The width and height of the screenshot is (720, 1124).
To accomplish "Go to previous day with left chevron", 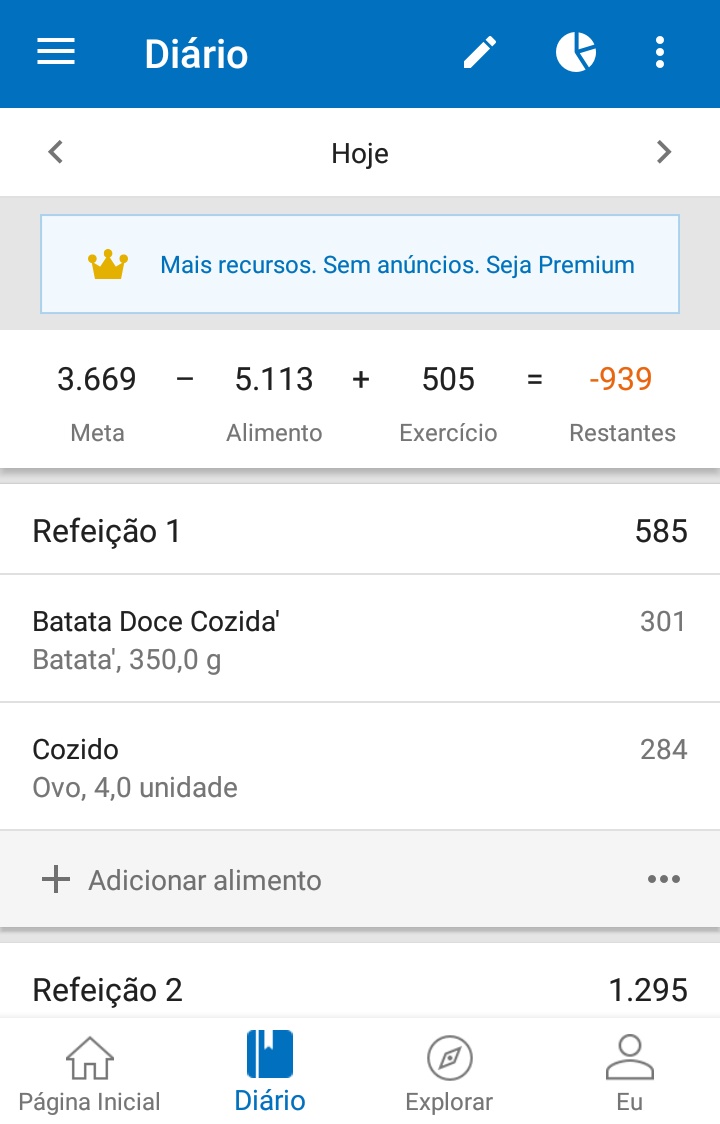I will pyautogui.click(x=56, y=152).
